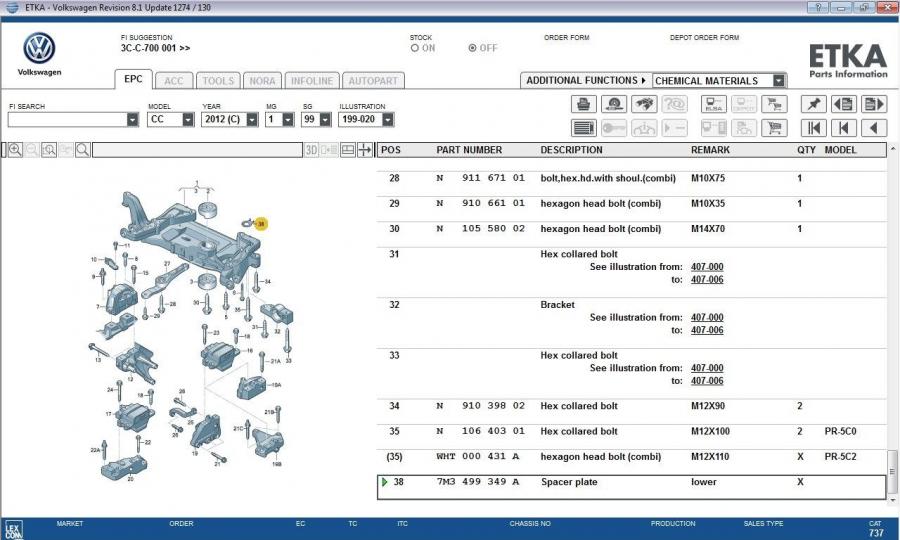Click the next page document icon
The width and height of the screenshot is (900, 540).
coord(874,104)
